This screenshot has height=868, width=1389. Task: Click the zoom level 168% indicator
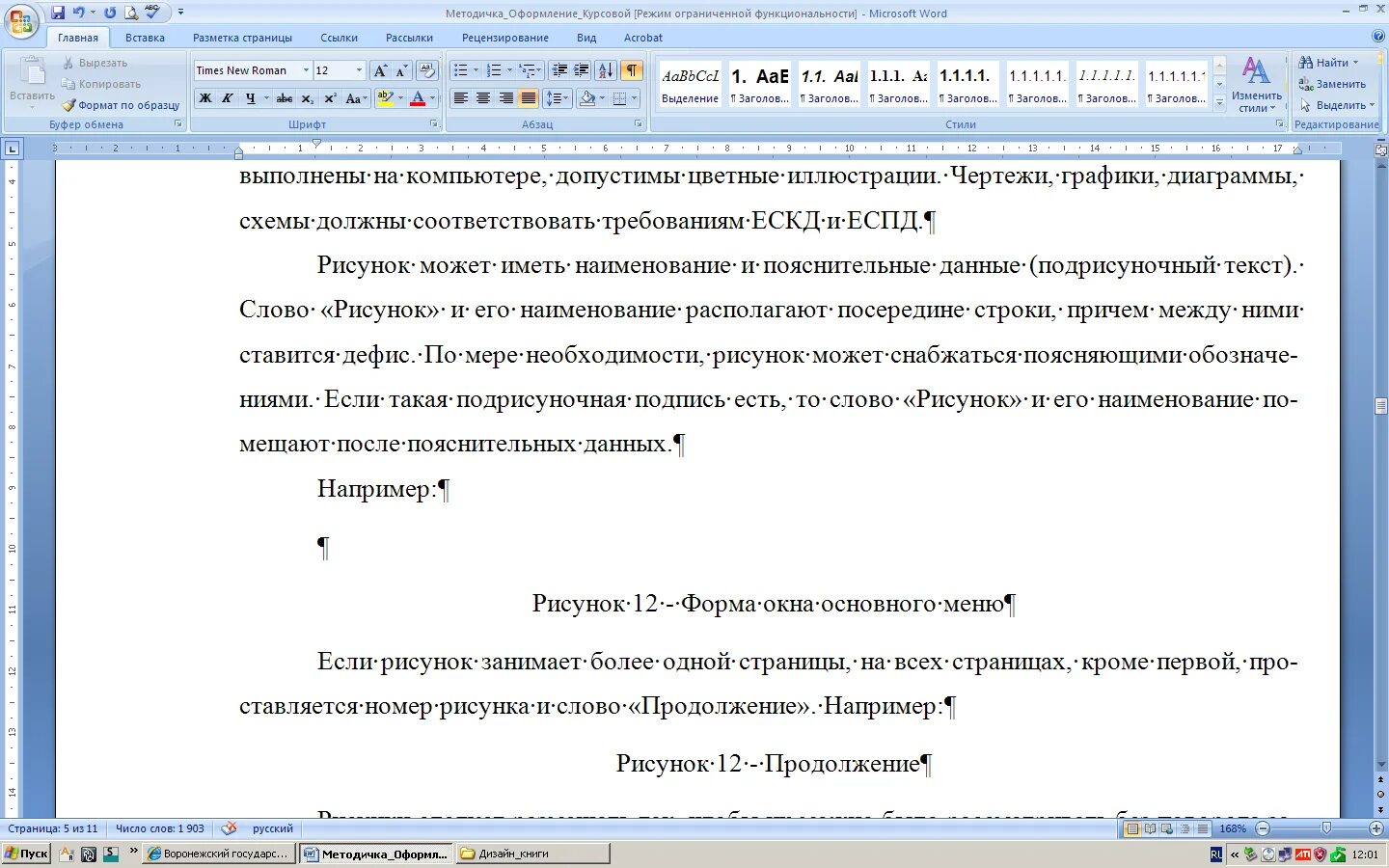(1232, 828)
